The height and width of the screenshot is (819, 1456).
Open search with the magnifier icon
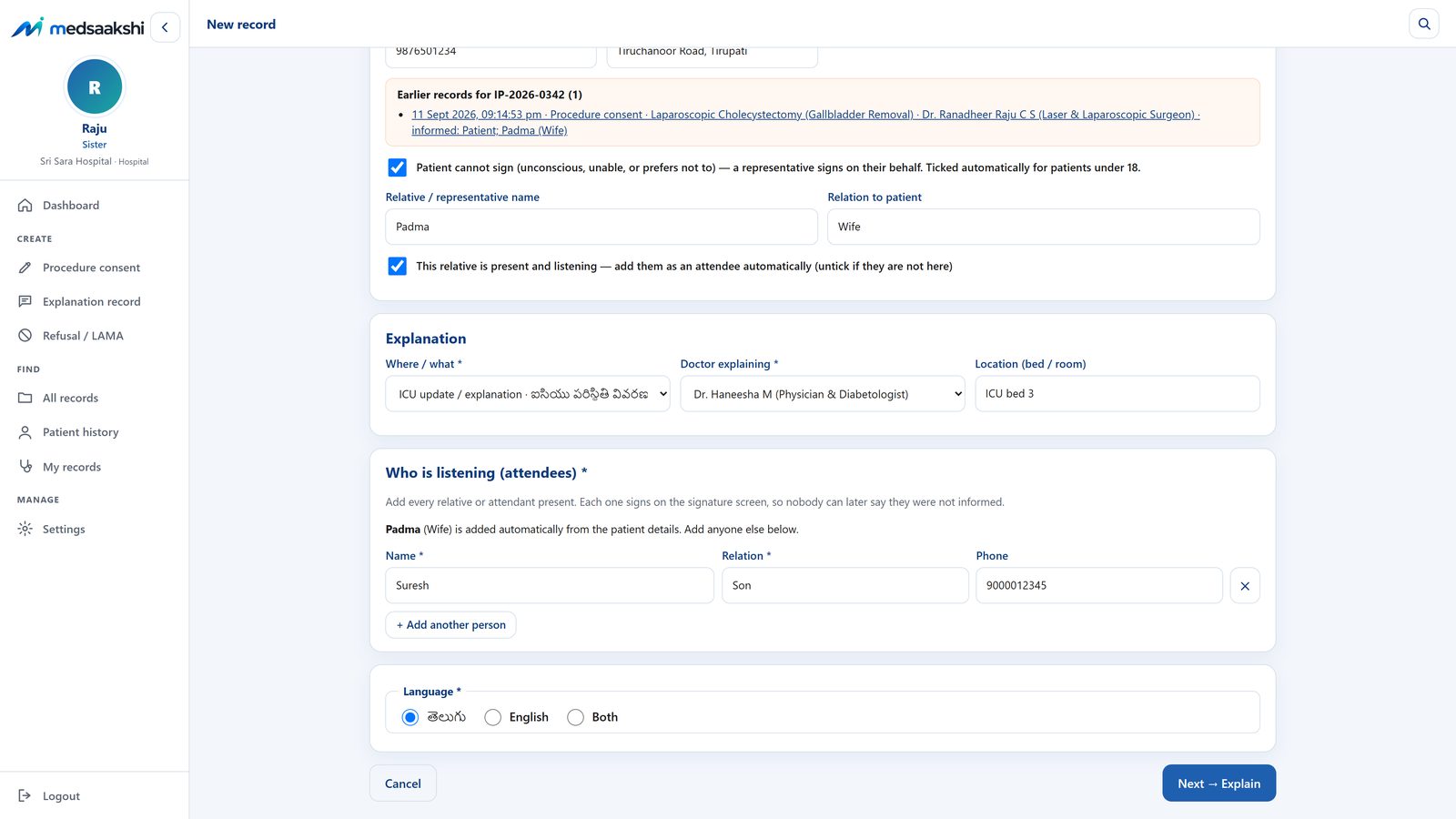point(1424,24)
